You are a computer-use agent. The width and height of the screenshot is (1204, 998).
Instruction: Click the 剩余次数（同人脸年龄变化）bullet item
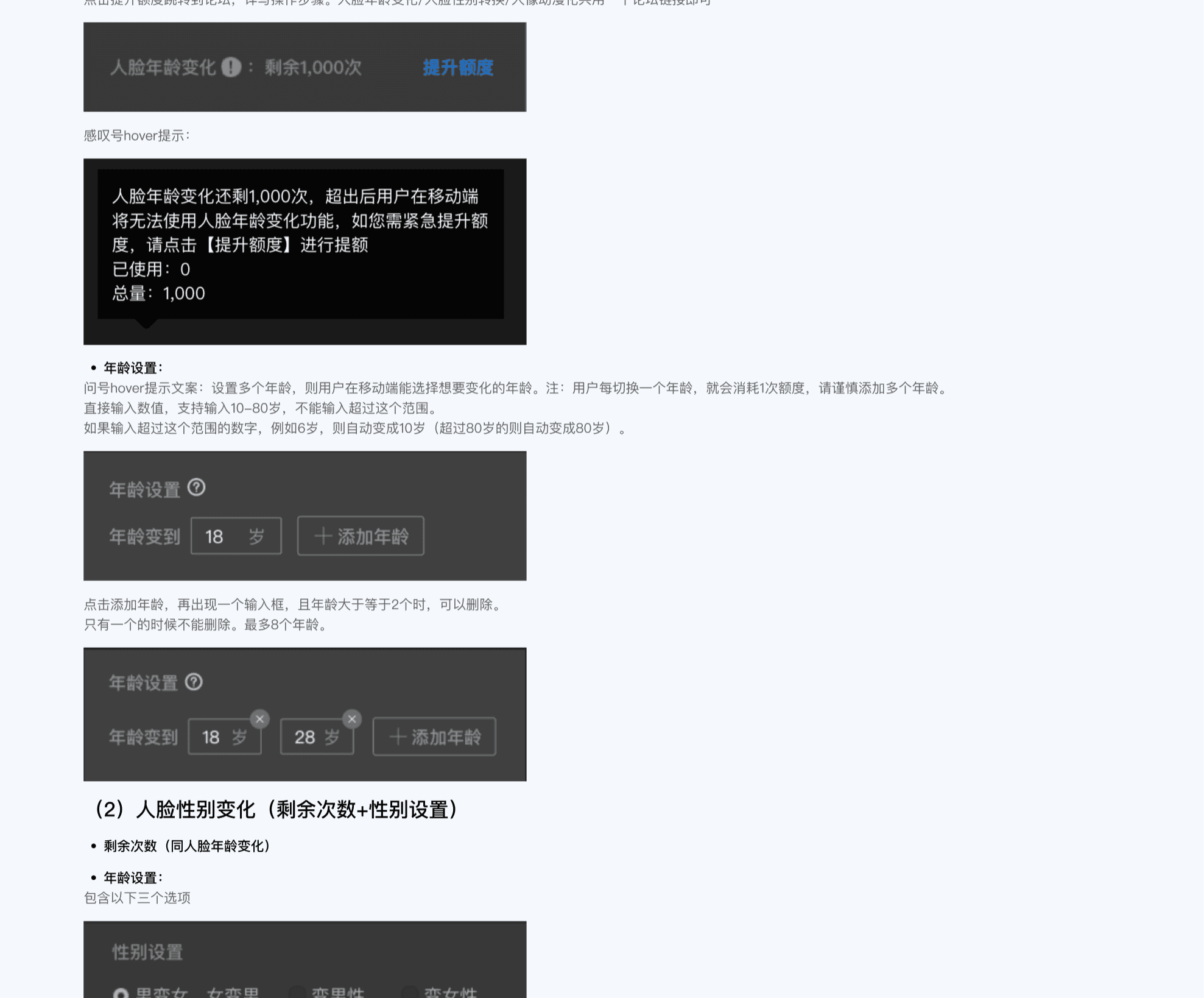[186, 846]
